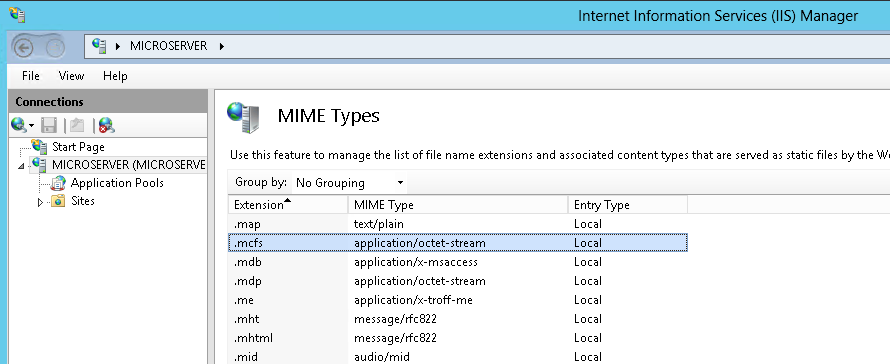
Task: Expand breadcrumb arrow after MICROSERVER
Action: pos(221,46)
